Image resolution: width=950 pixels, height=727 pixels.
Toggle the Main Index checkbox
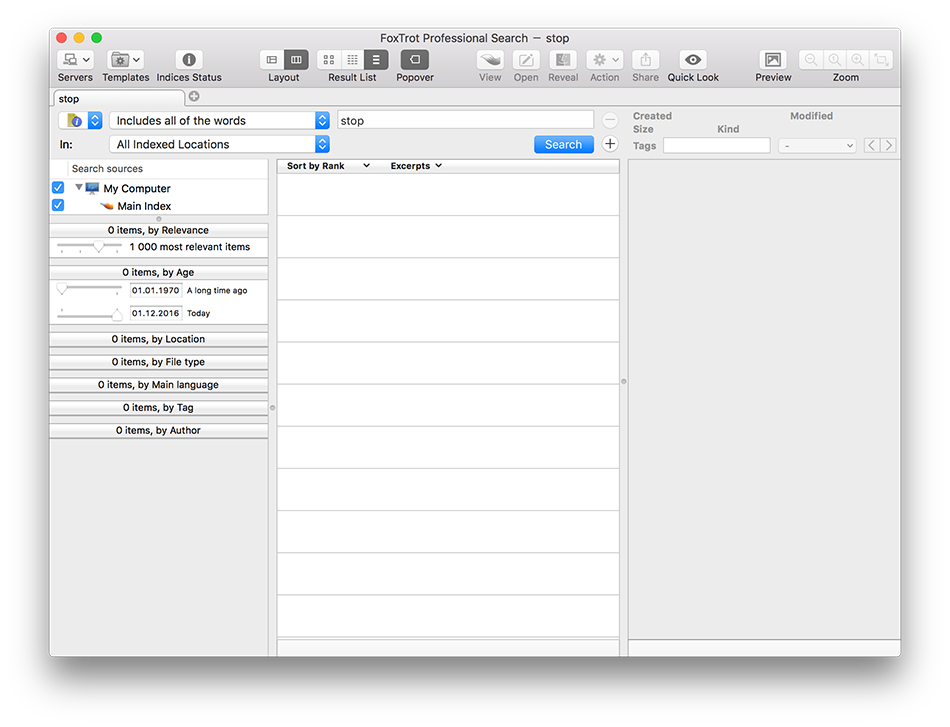tap(58, 205)
